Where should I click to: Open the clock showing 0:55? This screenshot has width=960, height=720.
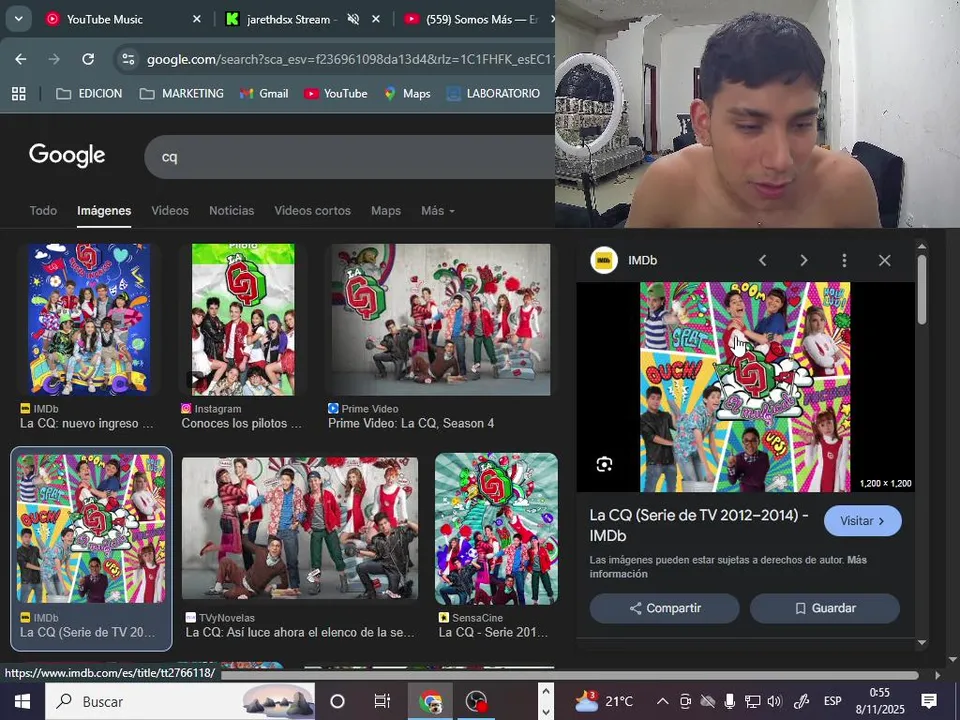click(880, 701)
